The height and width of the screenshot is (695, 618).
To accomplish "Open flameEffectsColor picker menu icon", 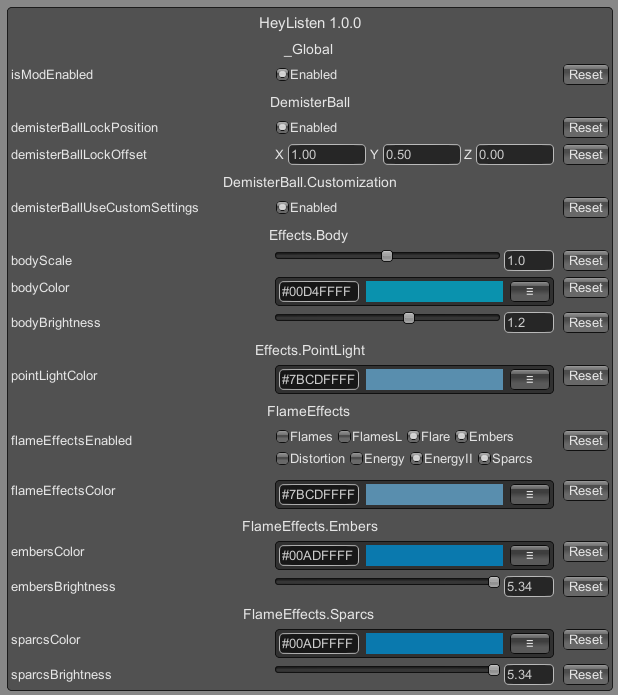I will (x=529, y=494).
